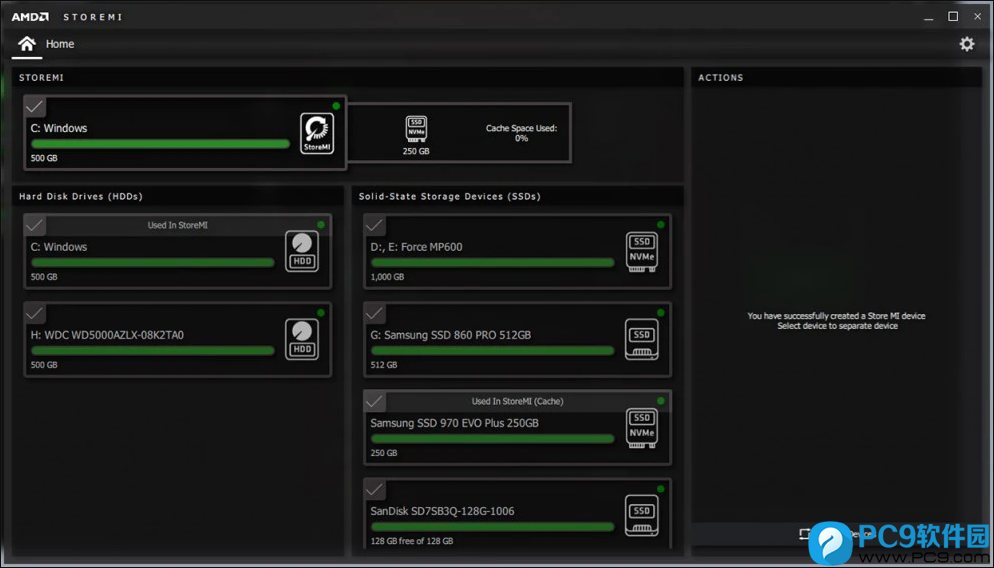Click 'You have successfully created a Store MI device' message
Image resolution: width=994 pixels, height=568 pixels.
click(x=836, y=316)
